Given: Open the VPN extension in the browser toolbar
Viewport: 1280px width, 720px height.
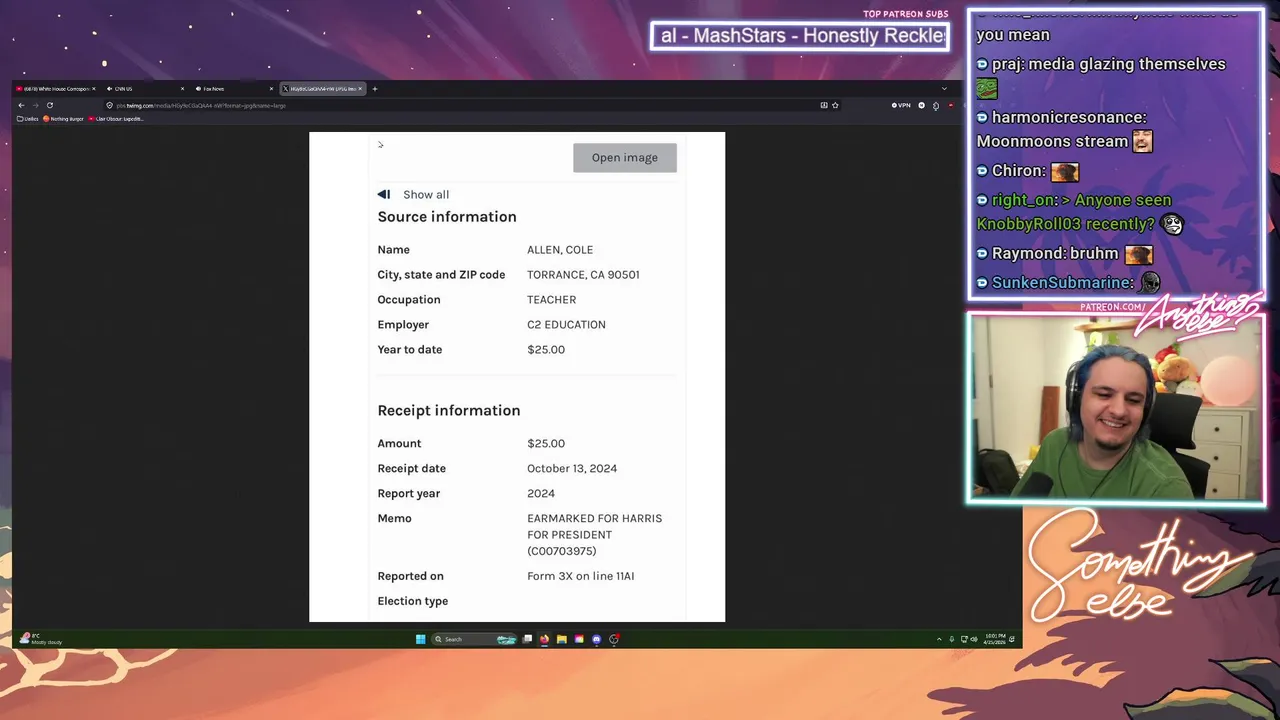Looking at the screenshot, I should (x=902, y=105).
